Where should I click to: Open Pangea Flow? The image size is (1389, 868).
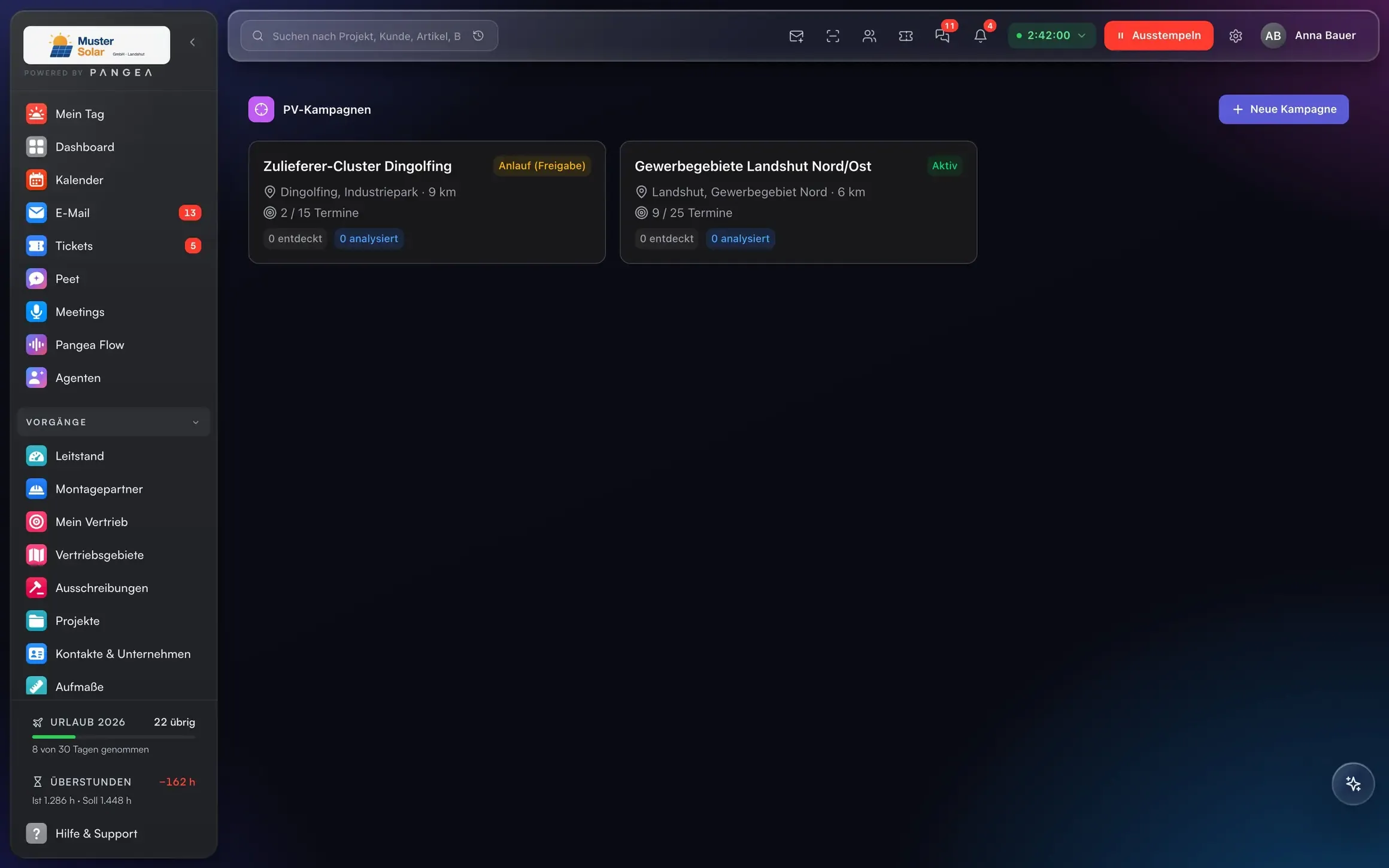pos(113,345)
